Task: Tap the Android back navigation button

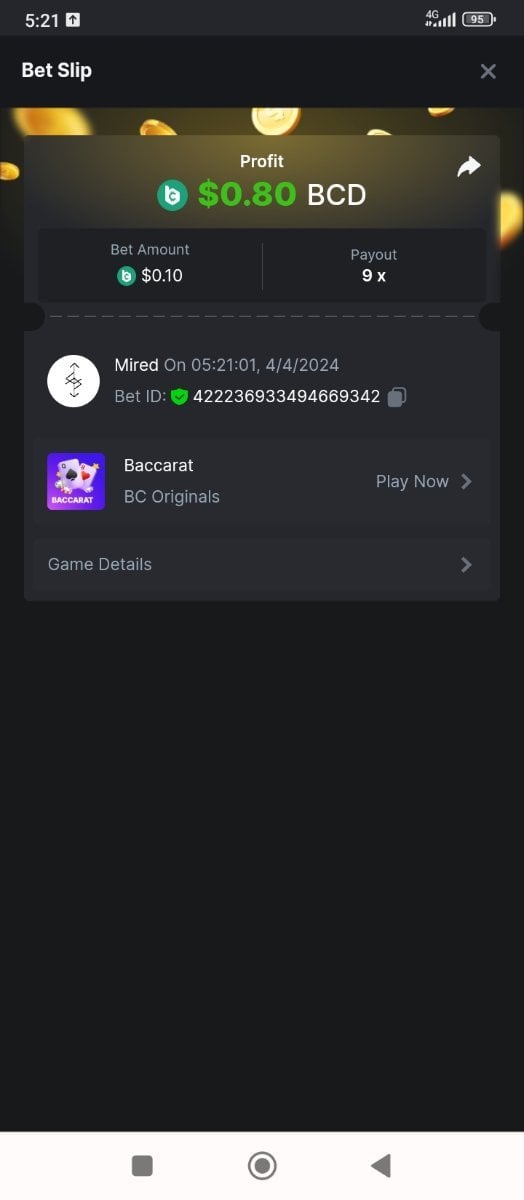Action: click(x=380, y=1165)
